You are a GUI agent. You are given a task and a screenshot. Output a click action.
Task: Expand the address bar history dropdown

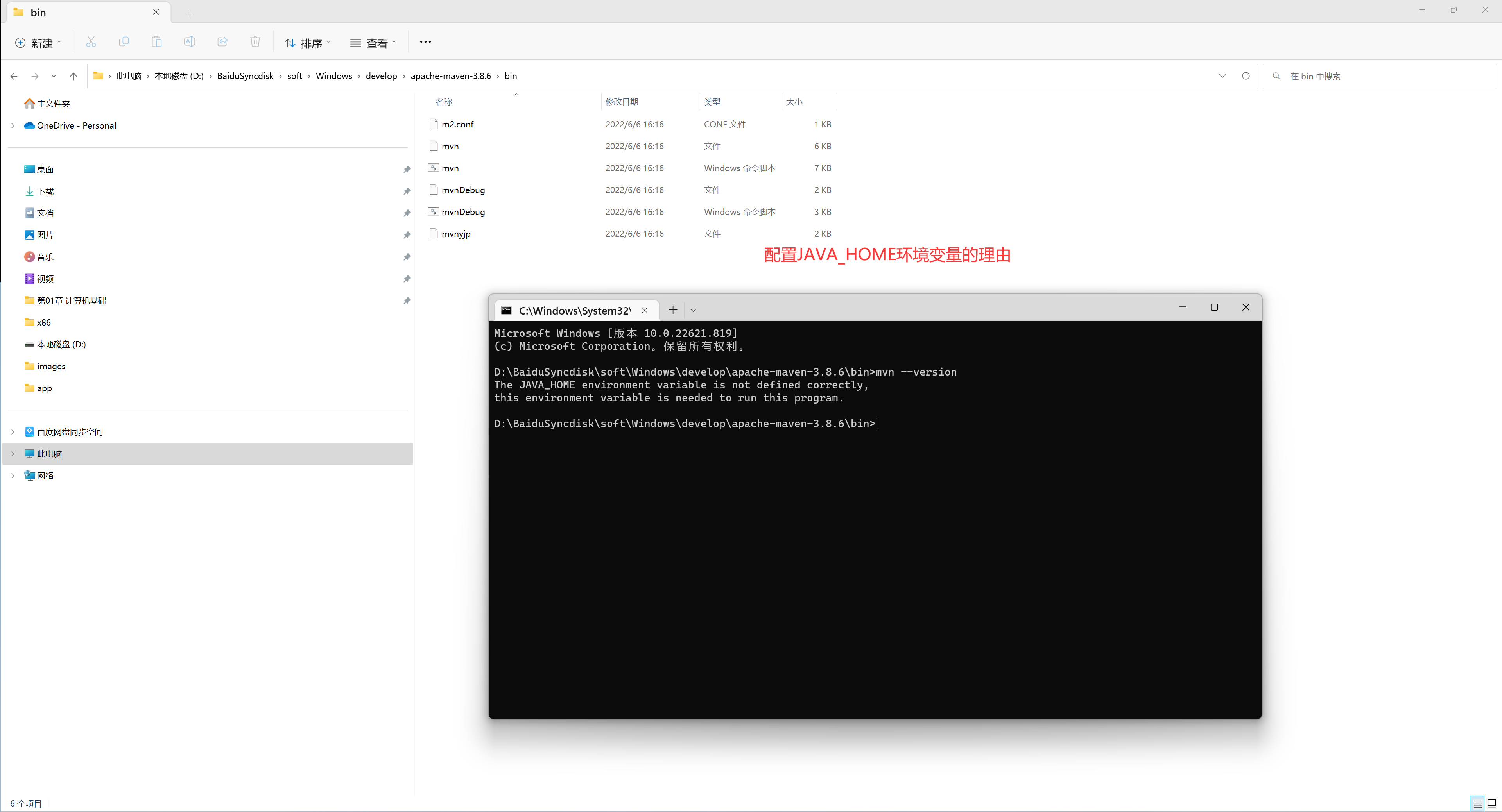click(x=1223, y=76)
